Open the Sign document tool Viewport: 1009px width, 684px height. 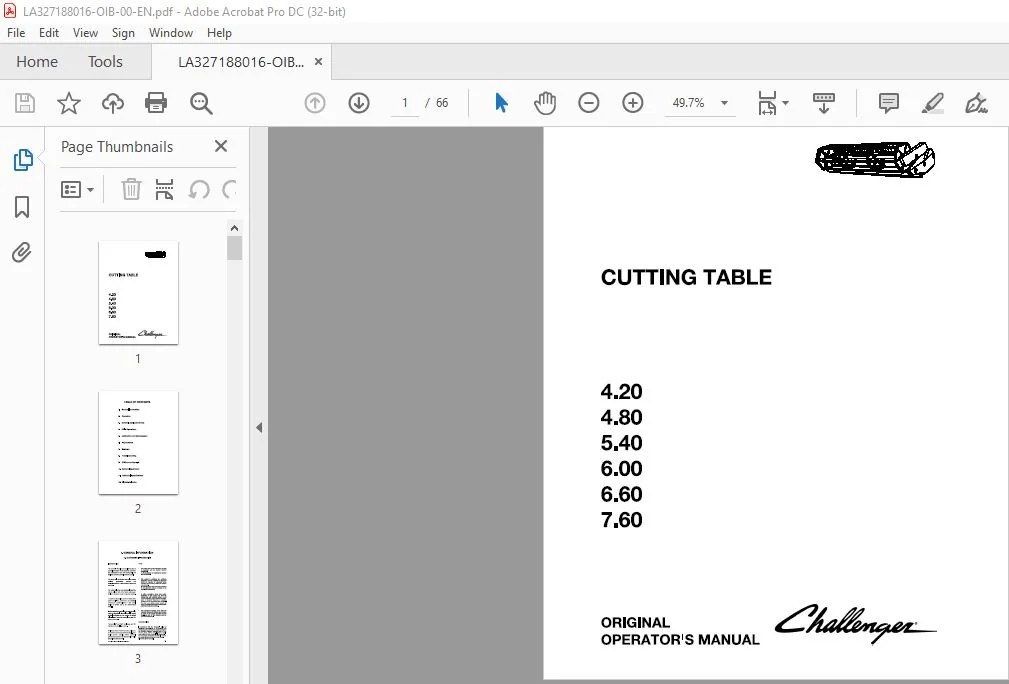pos(976,103)
